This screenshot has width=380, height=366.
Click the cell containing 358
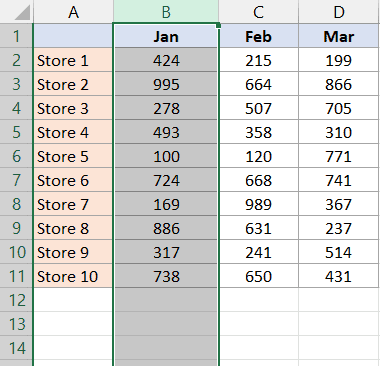(x=259, y=132)
